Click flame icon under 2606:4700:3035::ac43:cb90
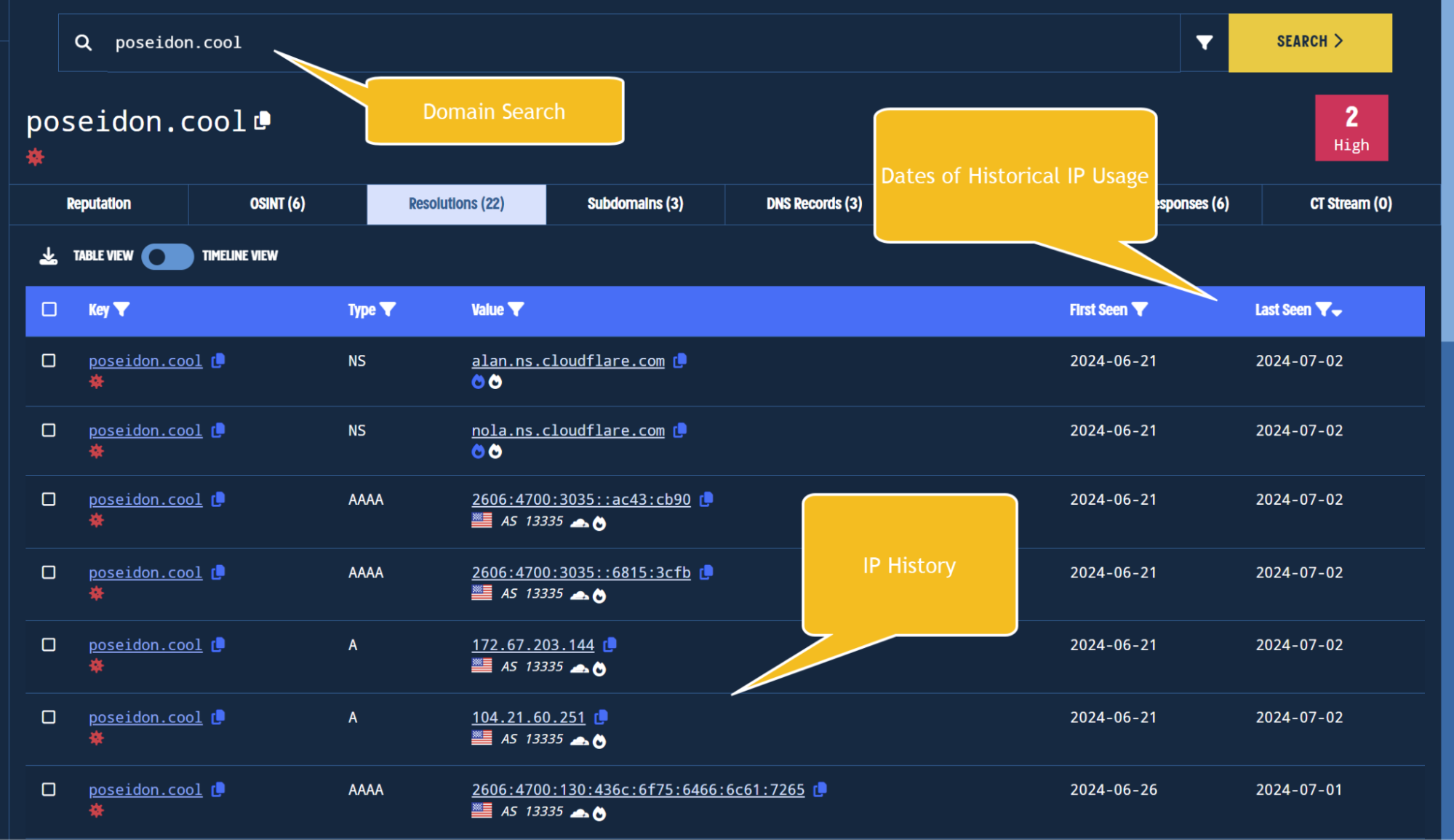 (x=599, y=523)
